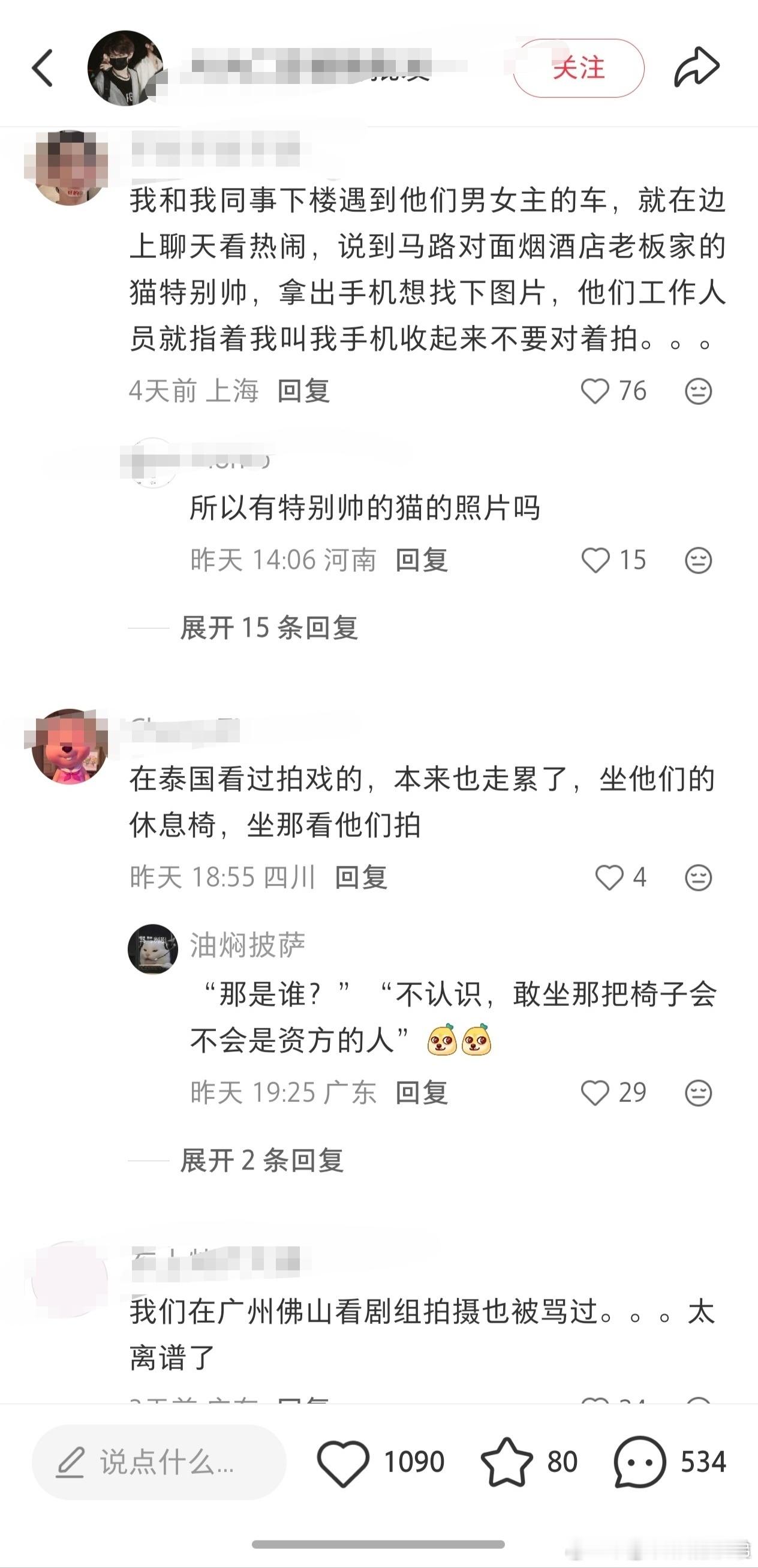Open post author's avatar in header
The width and height of the screenshot is (758, 1568).
click(x=126, y=68)
